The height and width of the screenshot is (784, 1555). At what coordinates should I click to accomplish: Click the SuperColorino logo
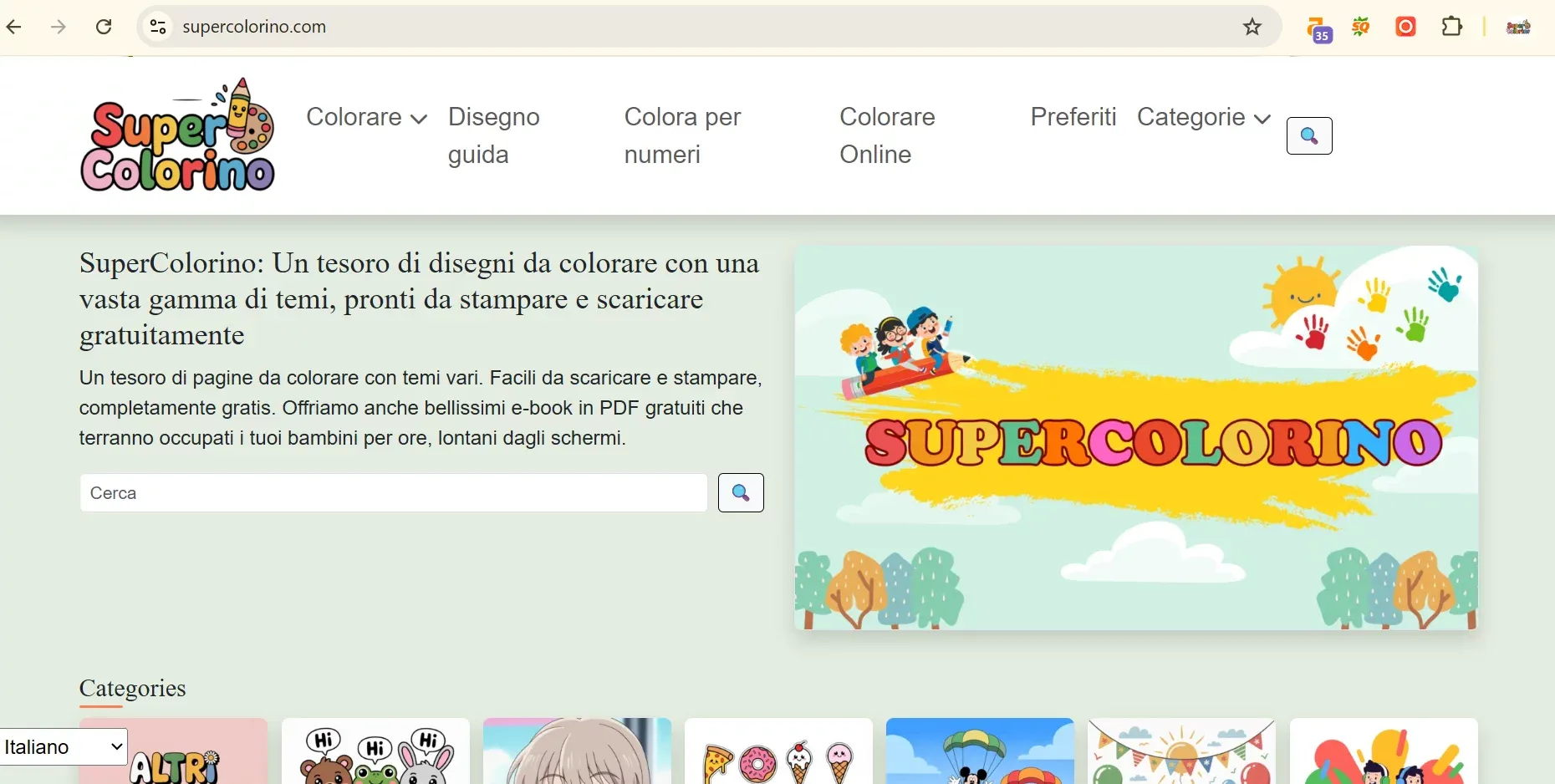[177, 135]
